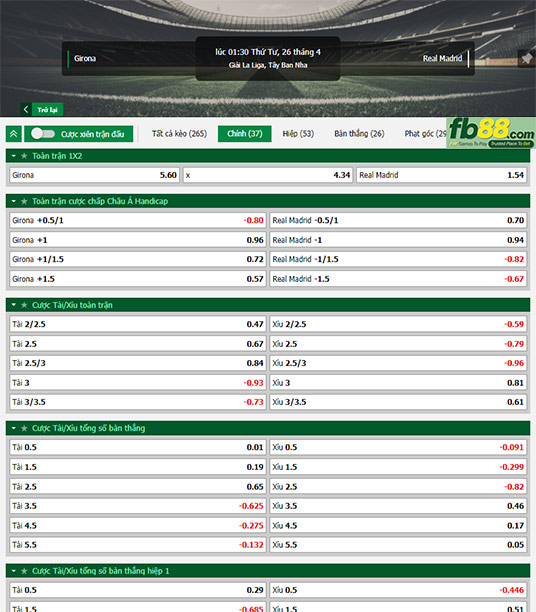Select Real Madrid -1.5 at -0.67
Viewport: 536px width, 612px height.
point(398,279)
